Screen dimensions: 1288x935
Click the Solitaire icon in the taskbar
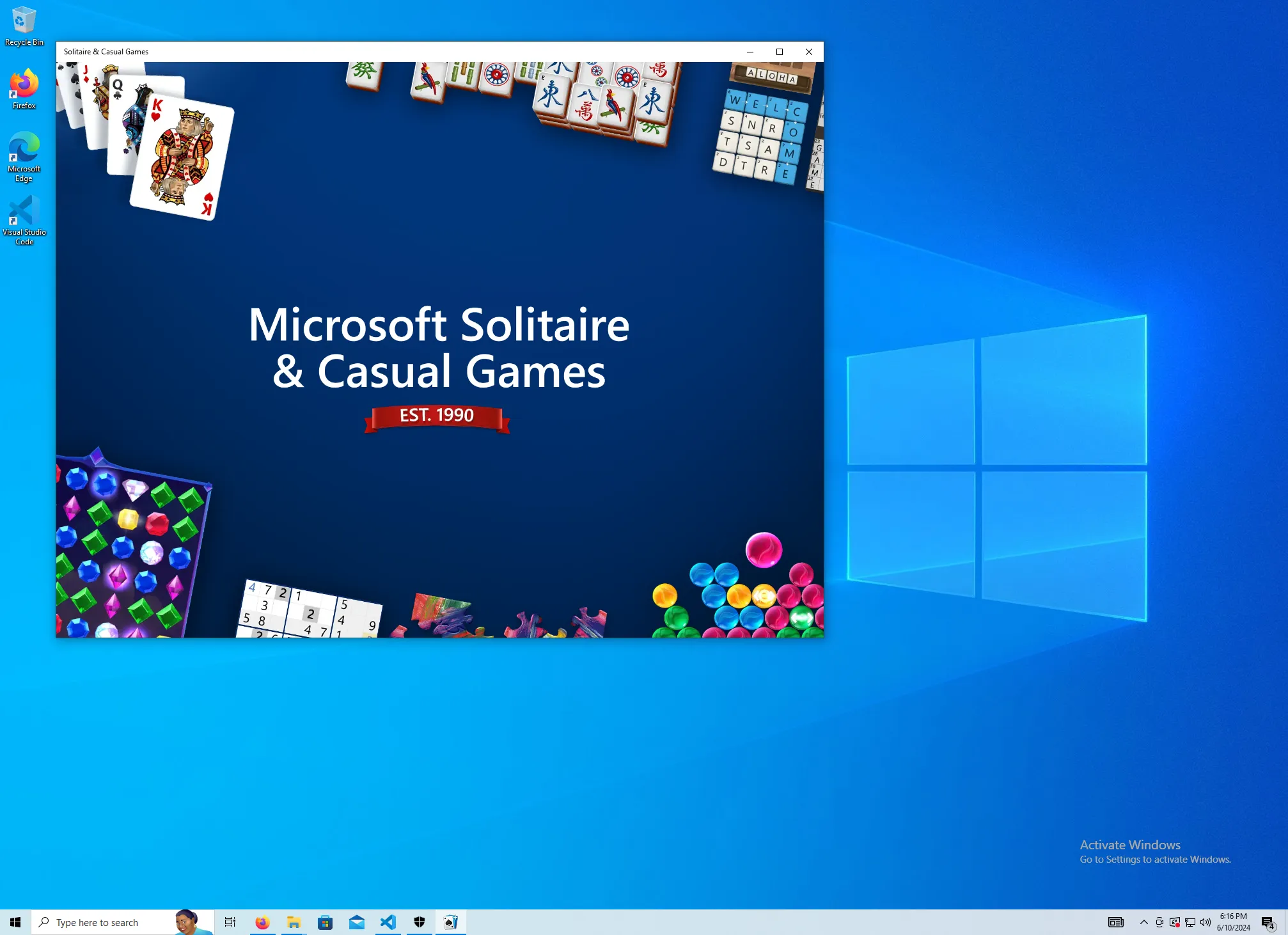click(451, 922)
